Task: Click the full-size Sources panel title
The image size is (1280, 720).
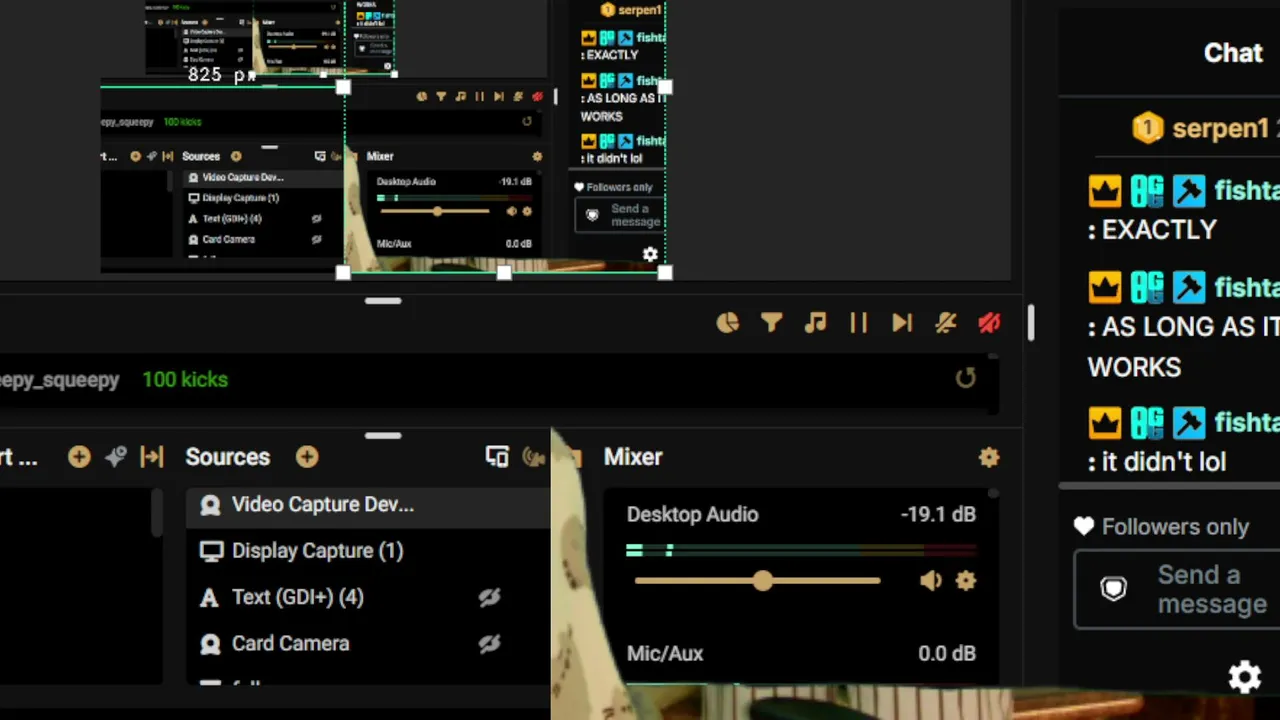Action: pos(228,457)
